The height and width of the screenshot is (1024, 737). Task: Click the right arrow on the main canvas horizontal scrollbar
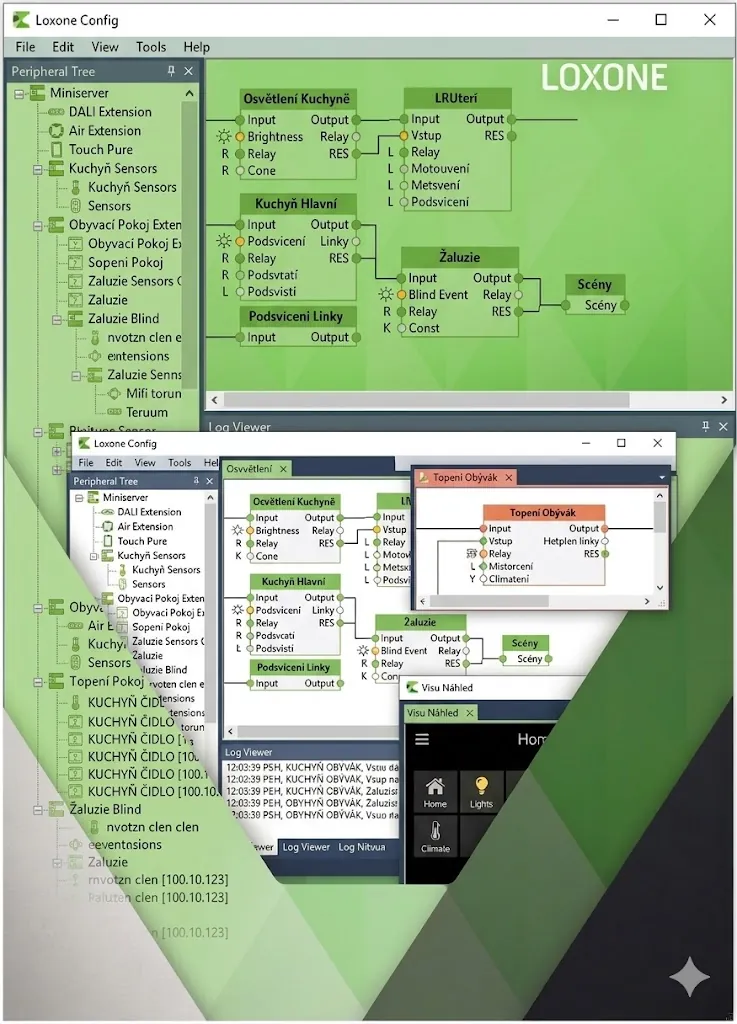click(723, 400)
